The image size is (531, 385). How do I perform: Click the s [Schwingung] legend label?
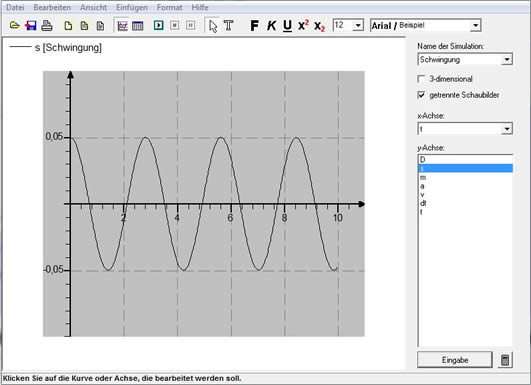coord(68,48)
